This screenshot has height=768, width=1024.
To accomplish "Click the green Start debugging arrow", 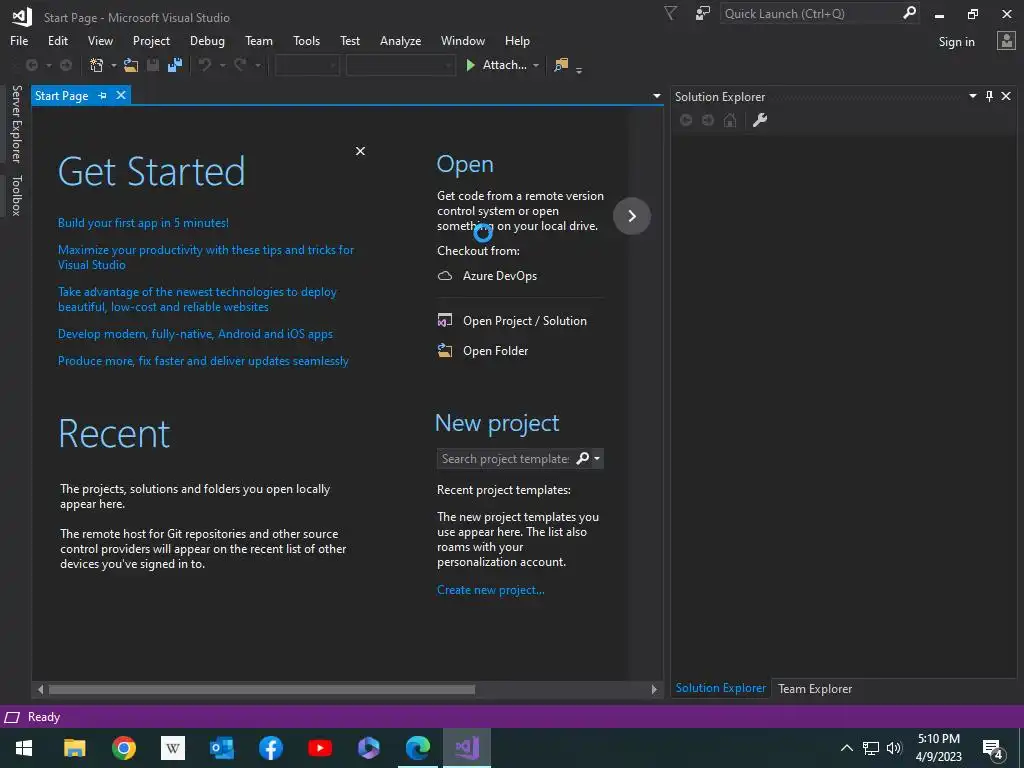I will 470,65.
